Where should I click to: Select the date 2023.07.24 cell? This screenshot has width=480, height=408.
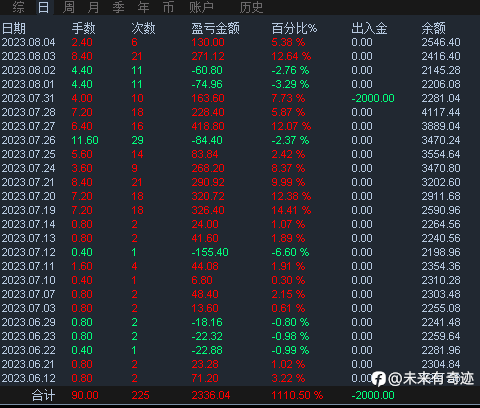[x=29, y=168]
